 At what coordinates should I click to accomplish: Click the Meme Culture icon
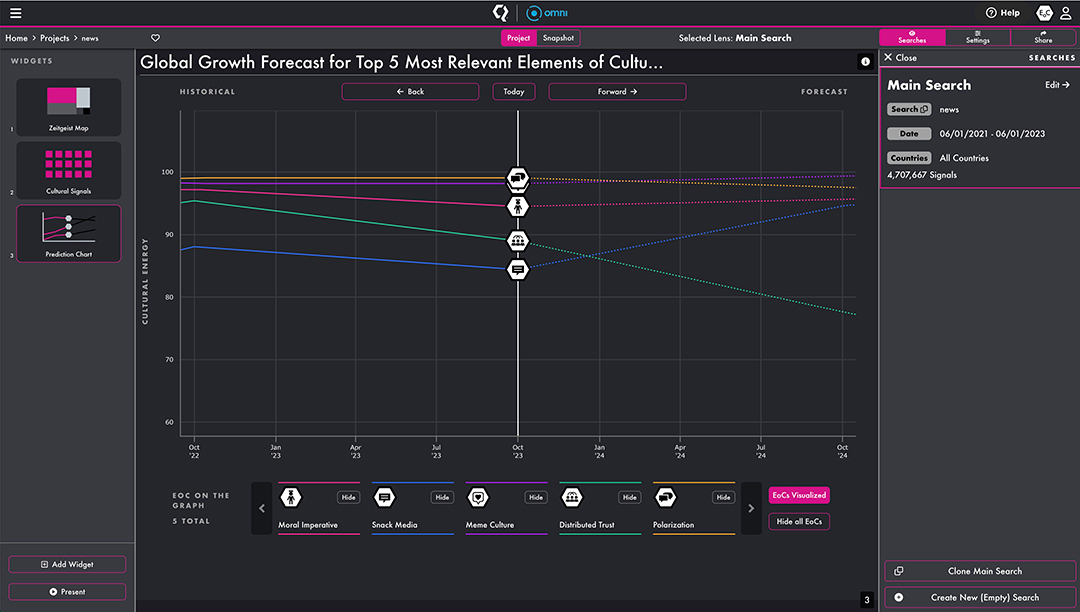tap(478, 497)
